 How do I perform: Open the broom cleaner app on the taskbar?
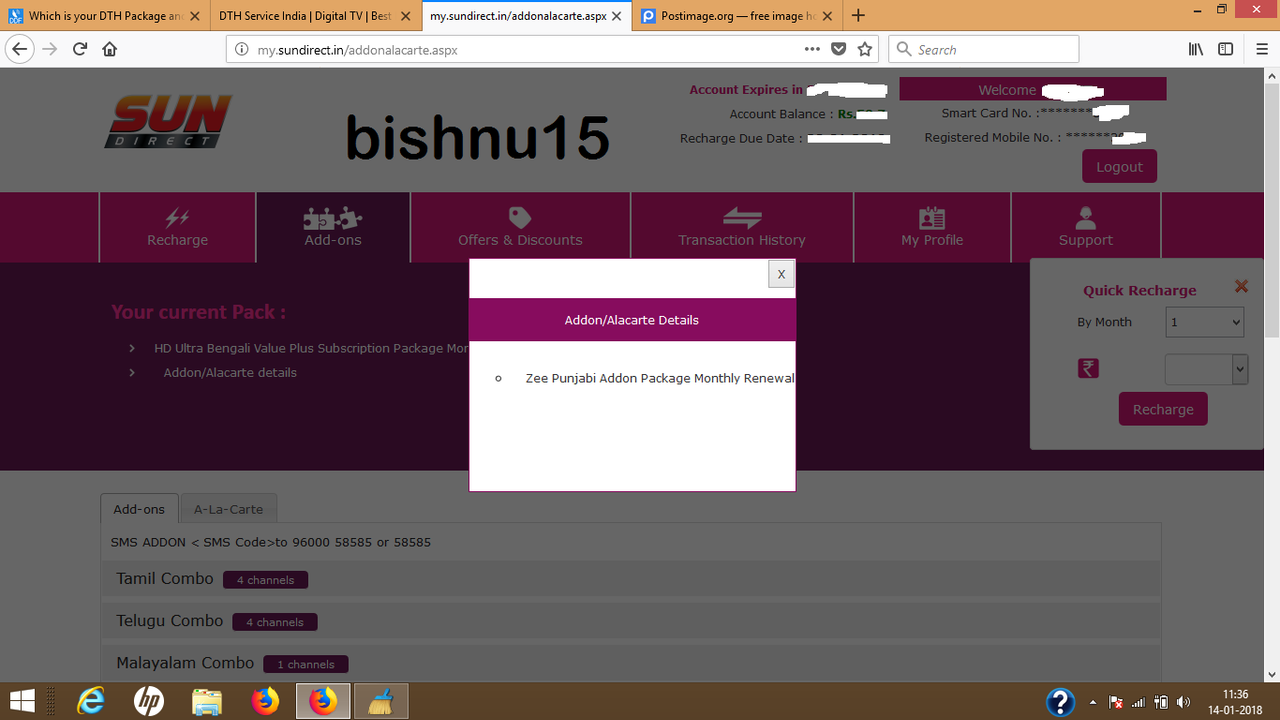click(x=380, y=701)
